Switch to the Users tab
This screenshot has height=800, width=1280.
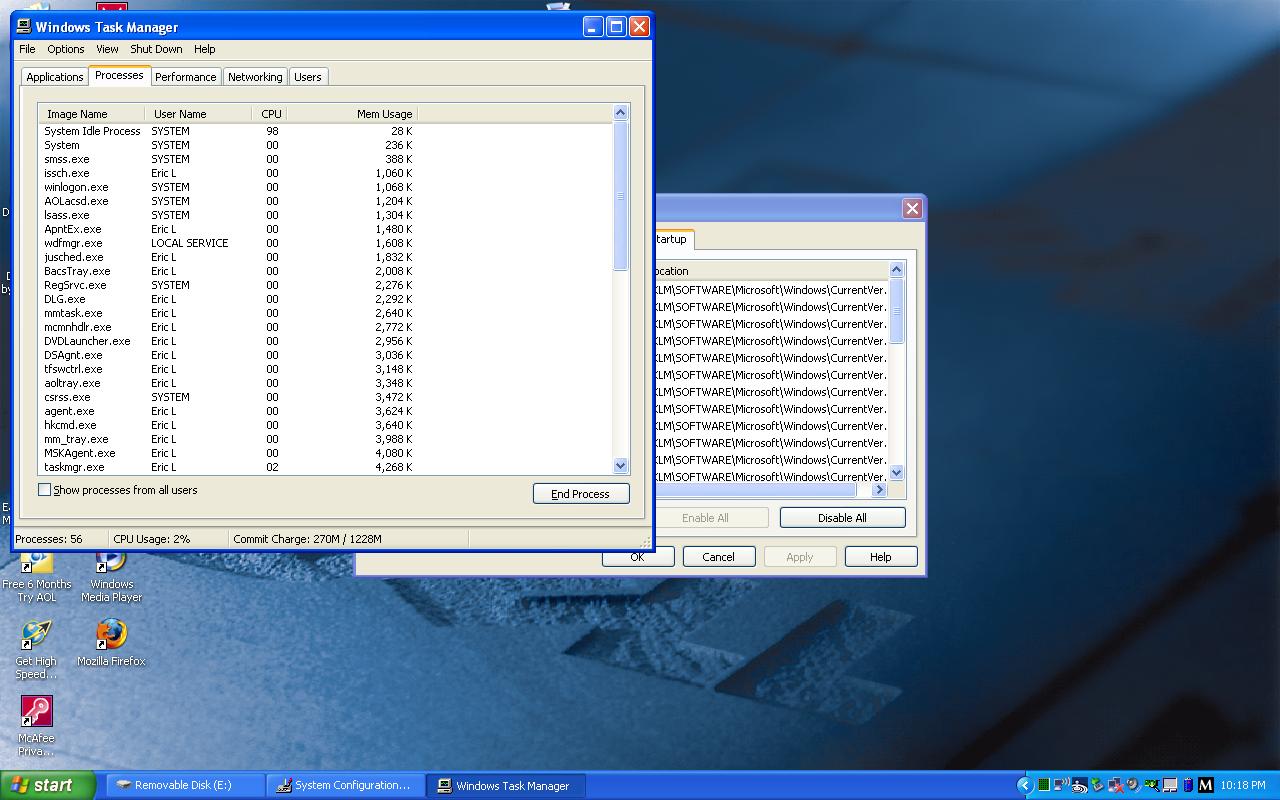click(x=308, y=77)
